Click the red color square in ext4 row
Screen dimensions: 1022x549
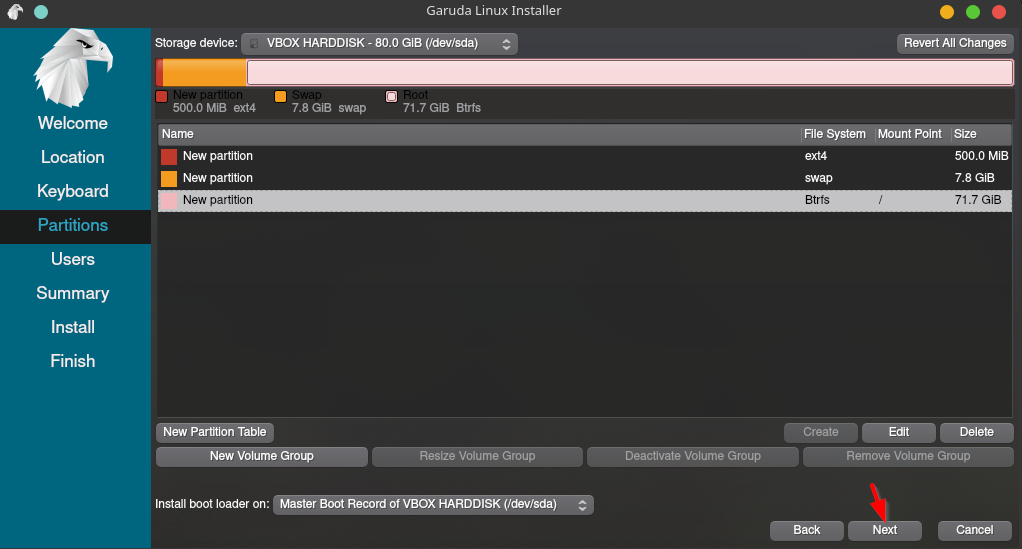[169, 156]
